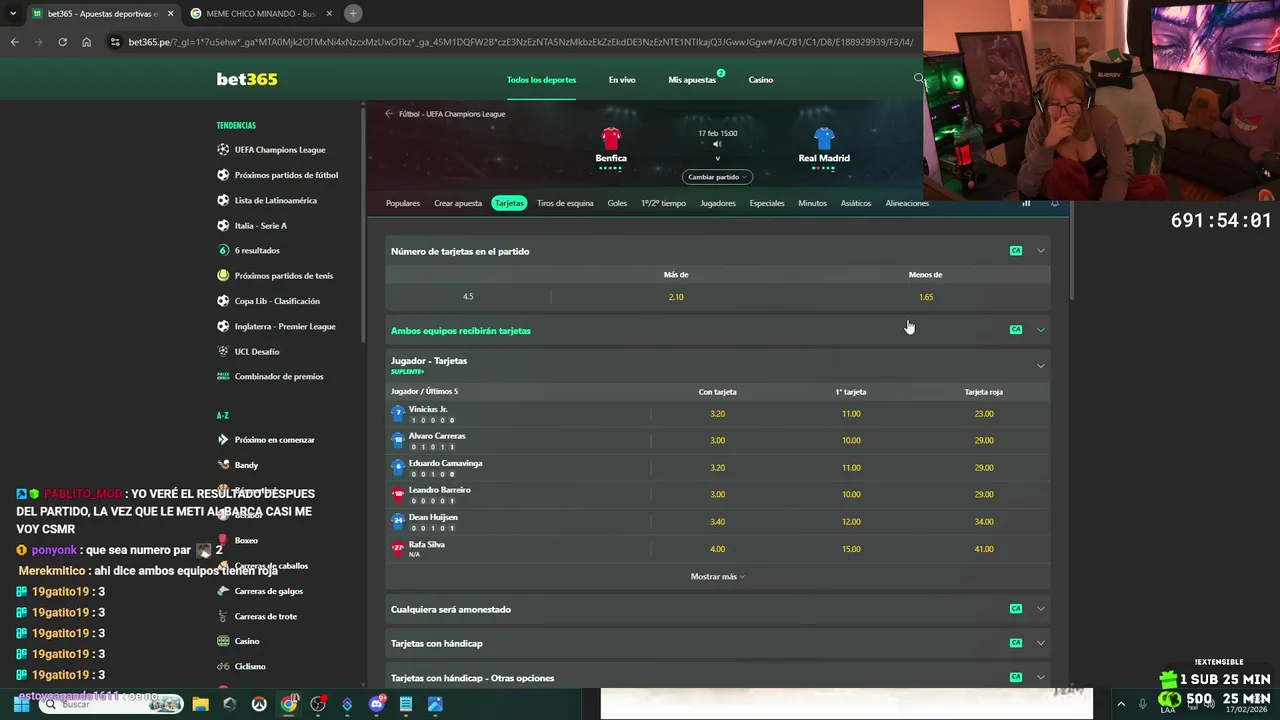1280x720 pixels.
Task: Reload the page in browser toolbar
Action: [62, 42]
